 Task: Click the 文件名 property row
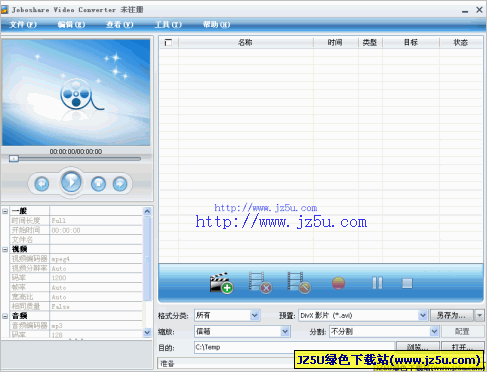click(76, 240)
